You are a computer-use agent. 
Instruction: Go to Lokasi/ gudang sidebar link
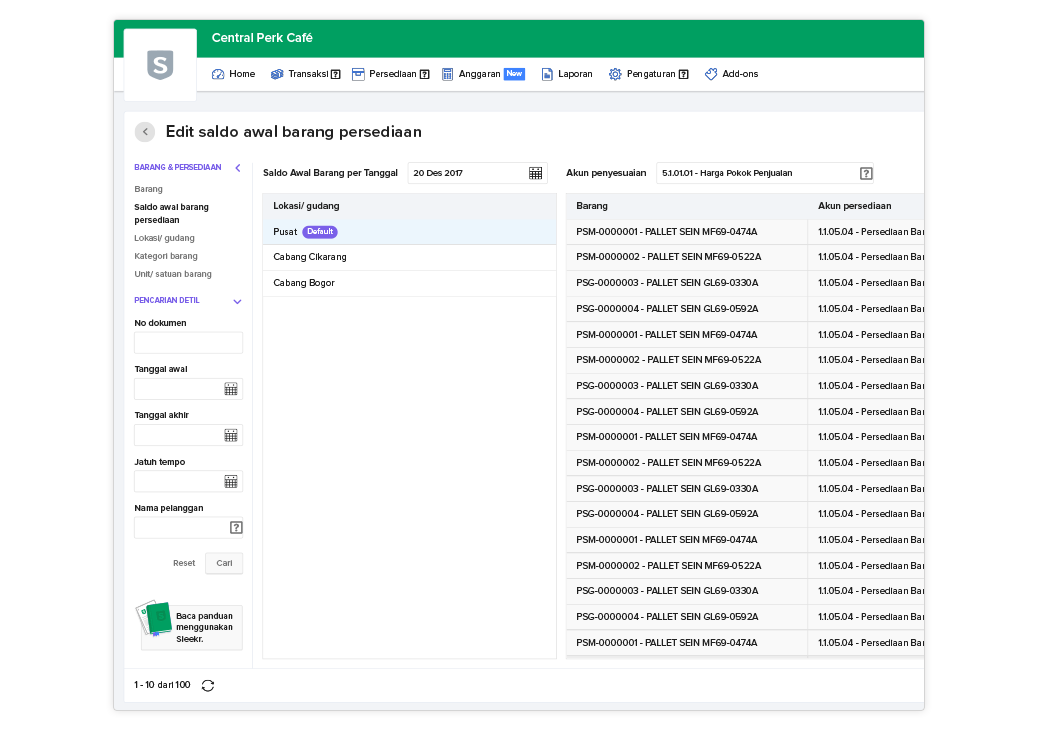pyautogui.click(x=164, y=238)
